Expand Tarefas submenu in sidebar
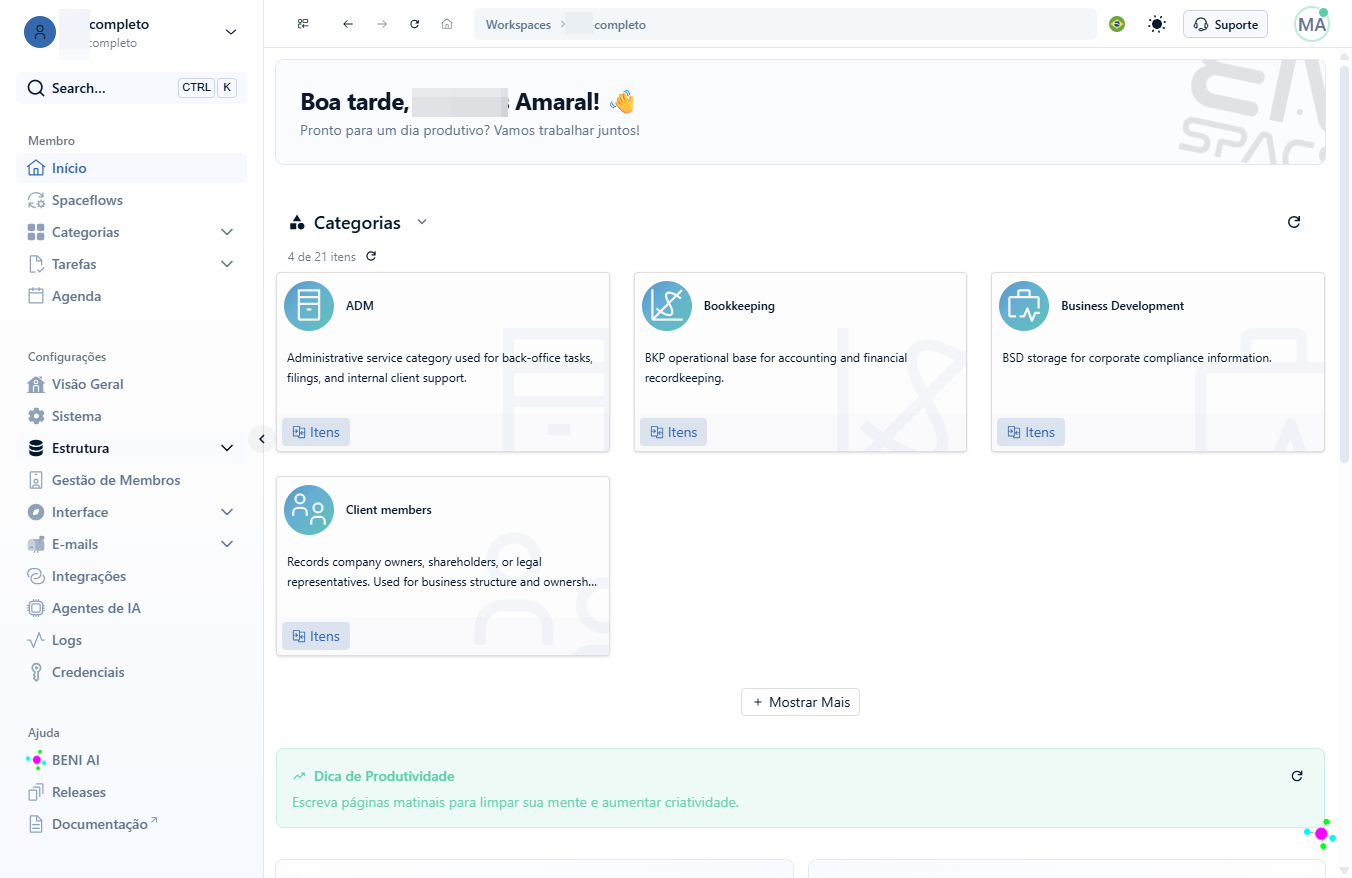 [x=227, y=264]
